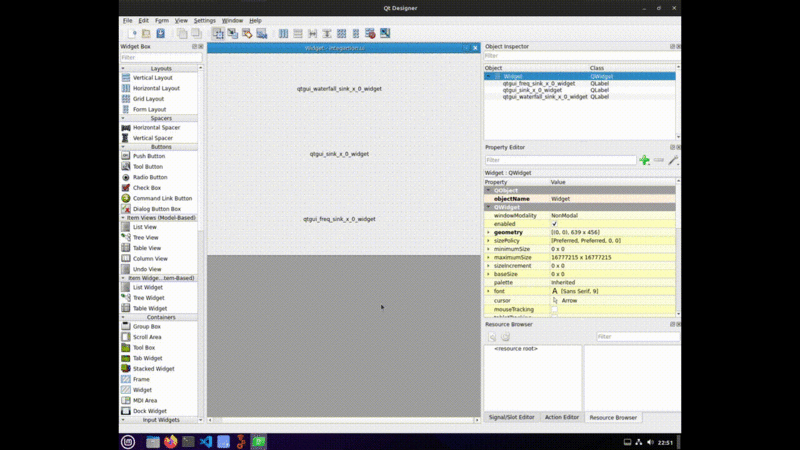The width and height of the screenshot is (800, 450).
Task: Open the Help menu
Action: pos(255,21)
